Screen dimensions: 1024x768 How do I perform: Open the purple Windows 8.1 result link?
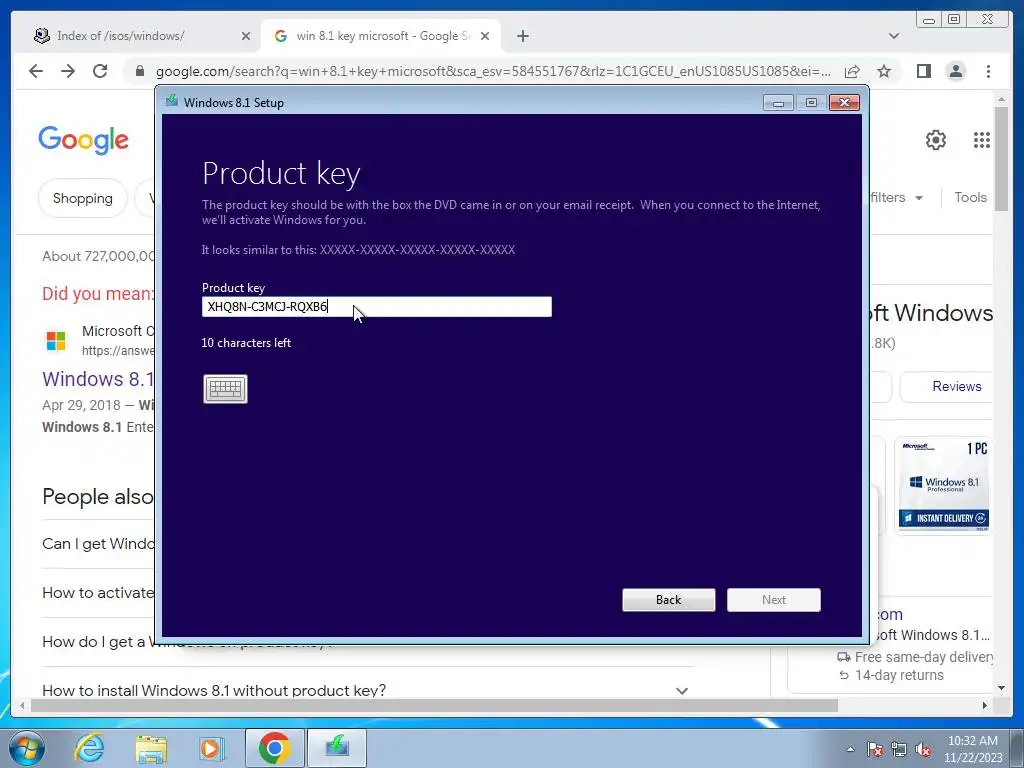(x=98, y=379)
